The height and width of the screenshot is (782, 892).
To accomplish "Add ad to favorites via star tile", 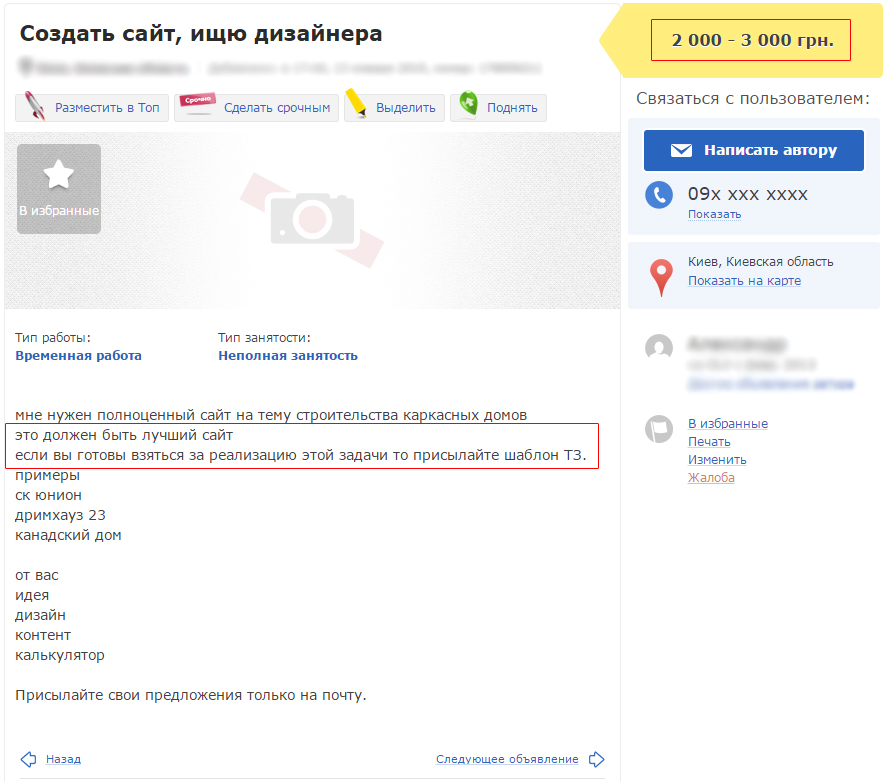I will pos(59,188).
